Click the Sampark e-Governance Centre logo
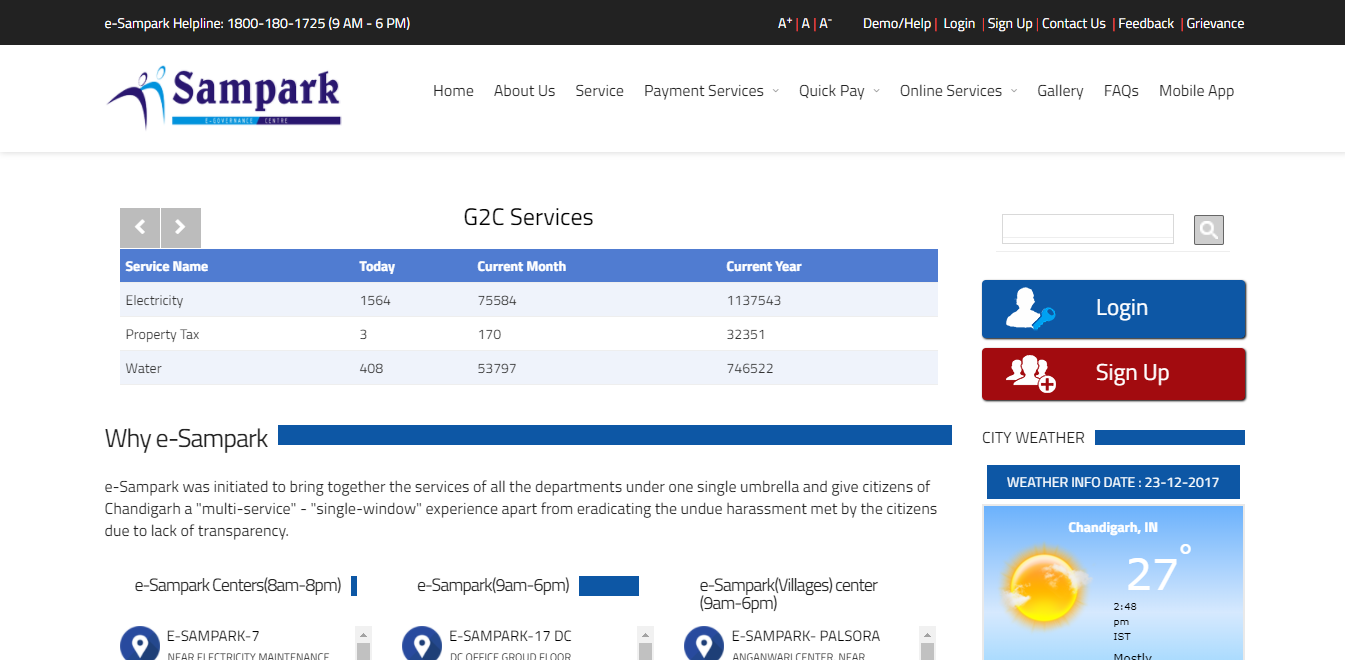This screenshot has height=660, width=1345. [x=222, y=95]
